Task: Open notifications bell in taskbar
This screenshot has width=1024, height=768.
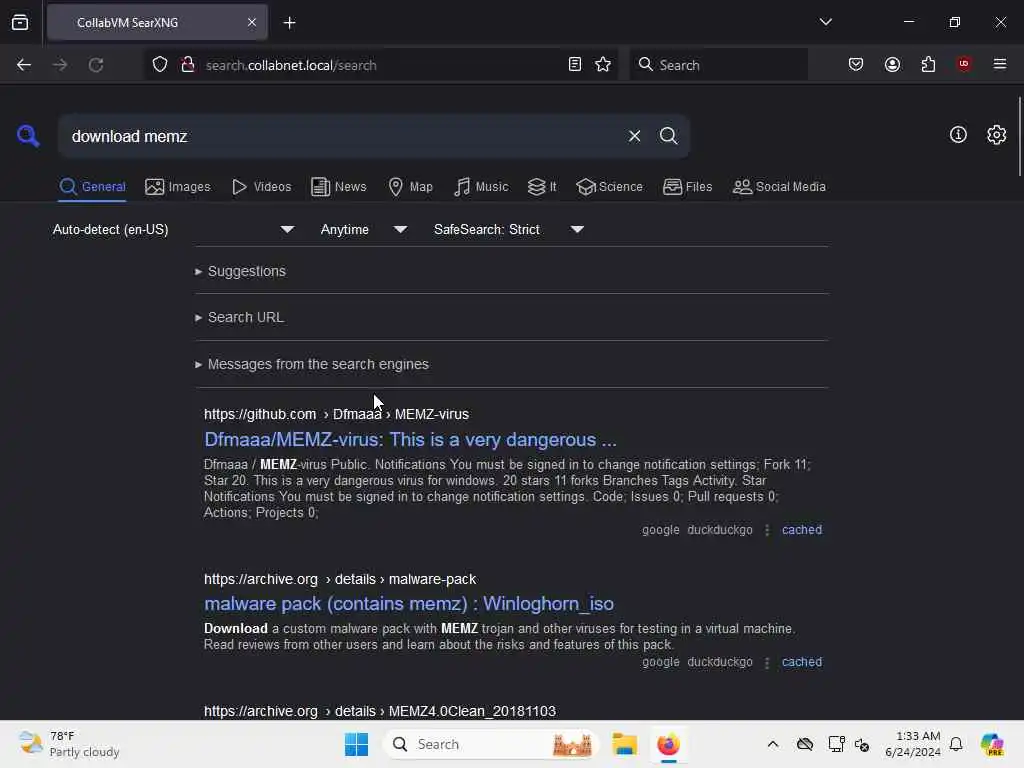Action: coord(956,744)
